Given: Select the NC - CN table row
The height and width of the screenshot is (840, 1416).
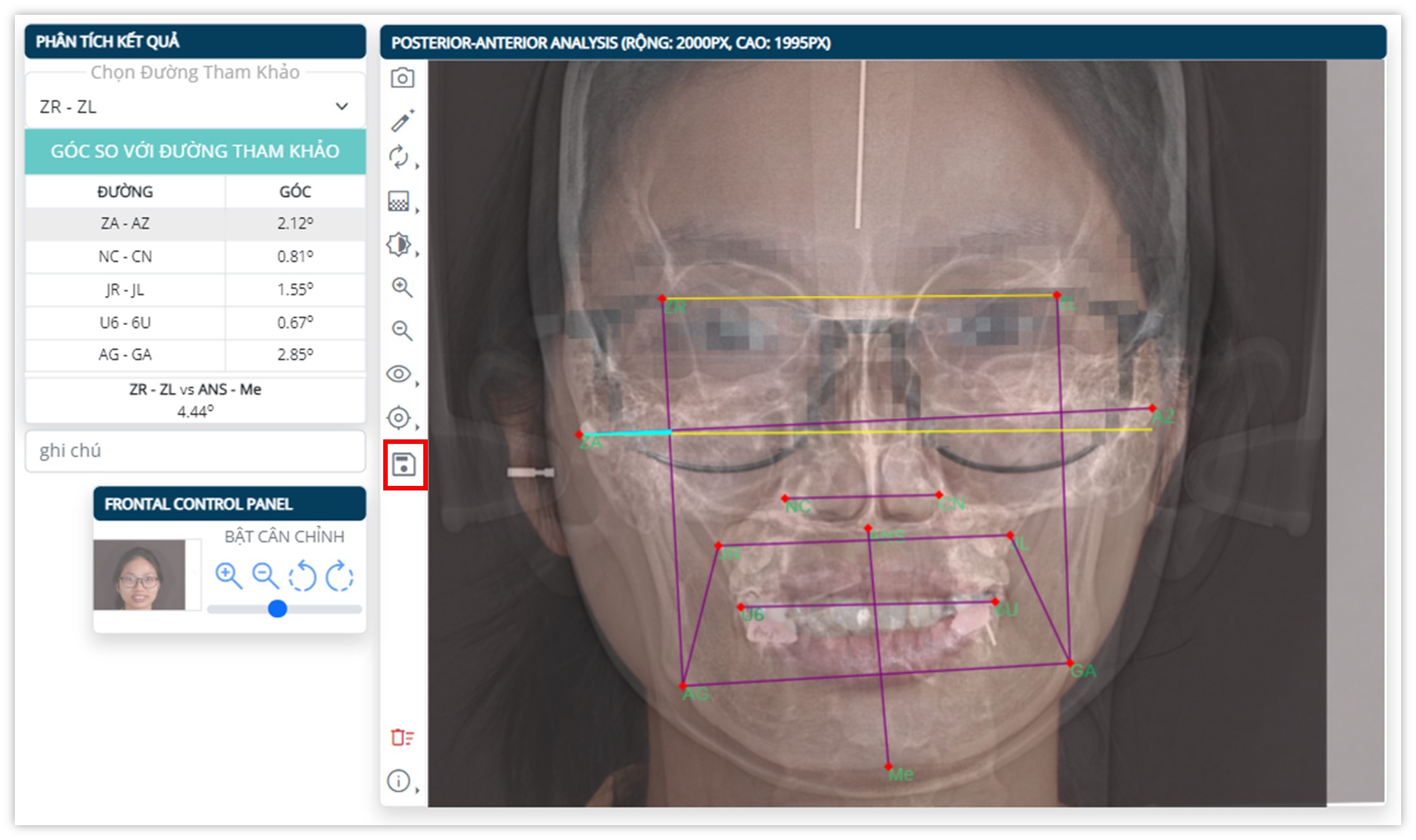Looking at the screenshot, I should [x=195, y=257].
